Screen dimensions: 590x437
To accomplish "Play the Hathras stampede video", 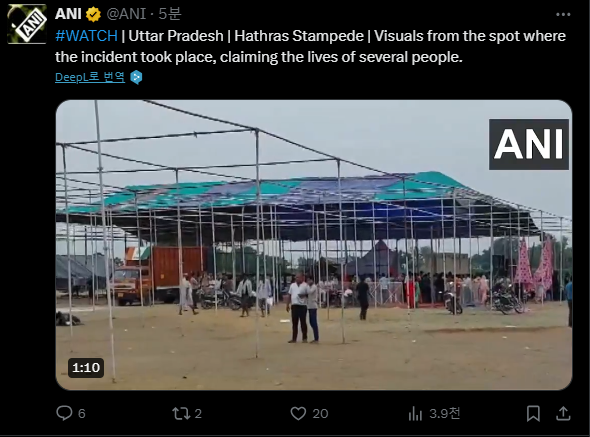I will click(x=314, y=245).
